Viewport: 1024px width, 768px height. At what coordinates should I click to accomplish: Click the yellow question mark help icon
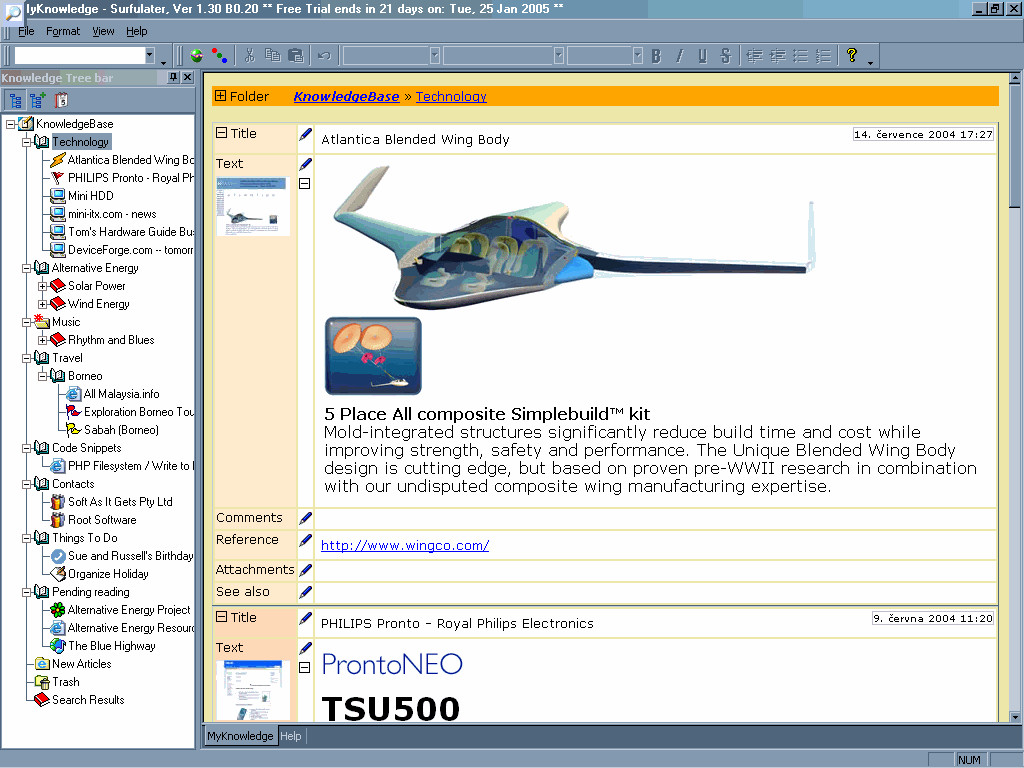(852, 56)
